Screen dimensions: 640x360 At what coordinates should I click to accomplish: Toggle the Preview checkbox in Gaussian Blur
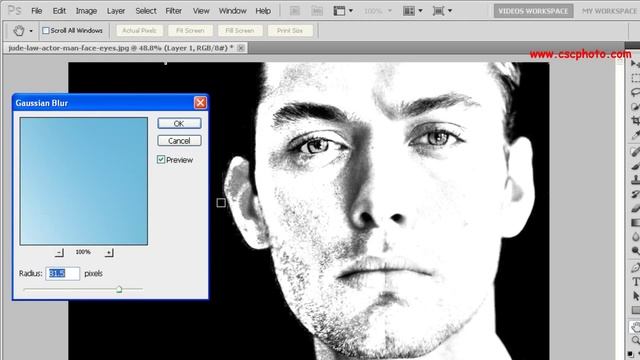pyautogui.click(x=161, y=160)
